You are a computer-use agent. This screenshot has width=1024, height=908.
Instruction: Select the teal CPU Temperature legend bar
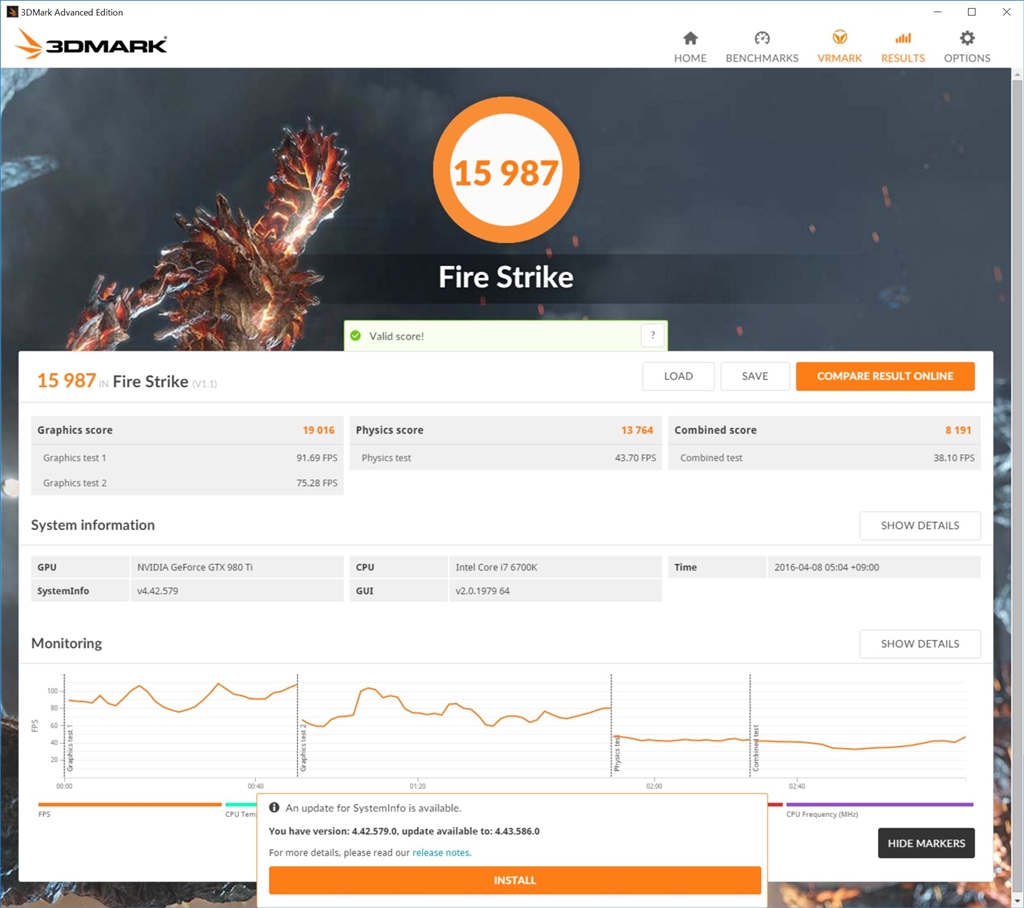[241, 804]
